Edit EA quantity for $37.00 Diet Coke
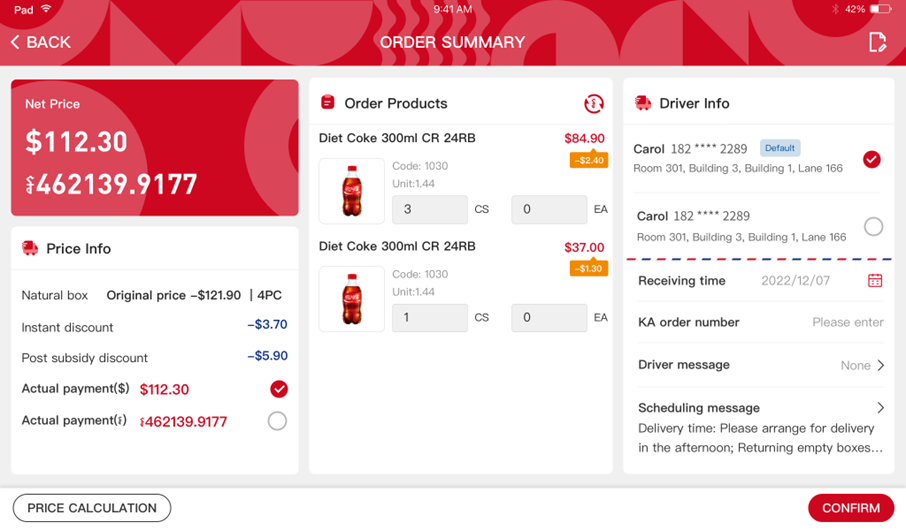This screenshot has width=906, height=530. pos(549,317)
